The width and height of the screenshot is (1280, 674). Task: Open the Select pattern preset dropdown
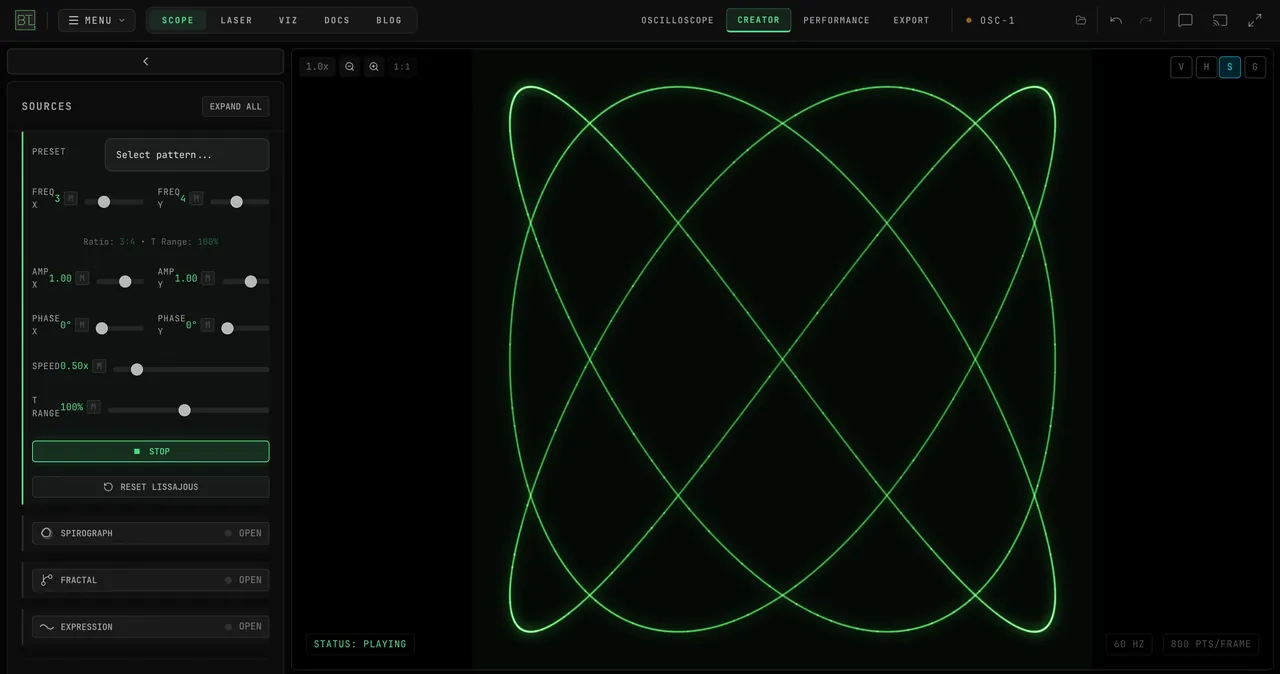(187, 155)
